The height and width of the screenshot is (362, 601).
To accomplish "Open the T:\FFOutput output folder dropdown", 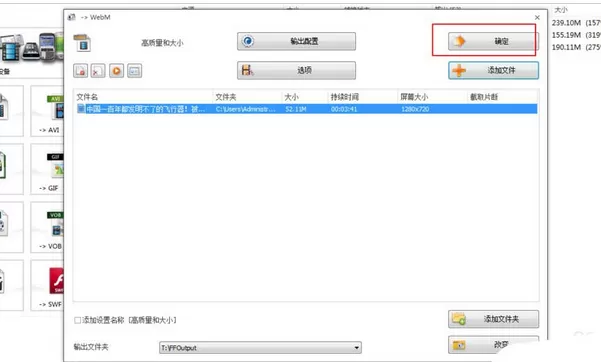I will click(260, 348).
